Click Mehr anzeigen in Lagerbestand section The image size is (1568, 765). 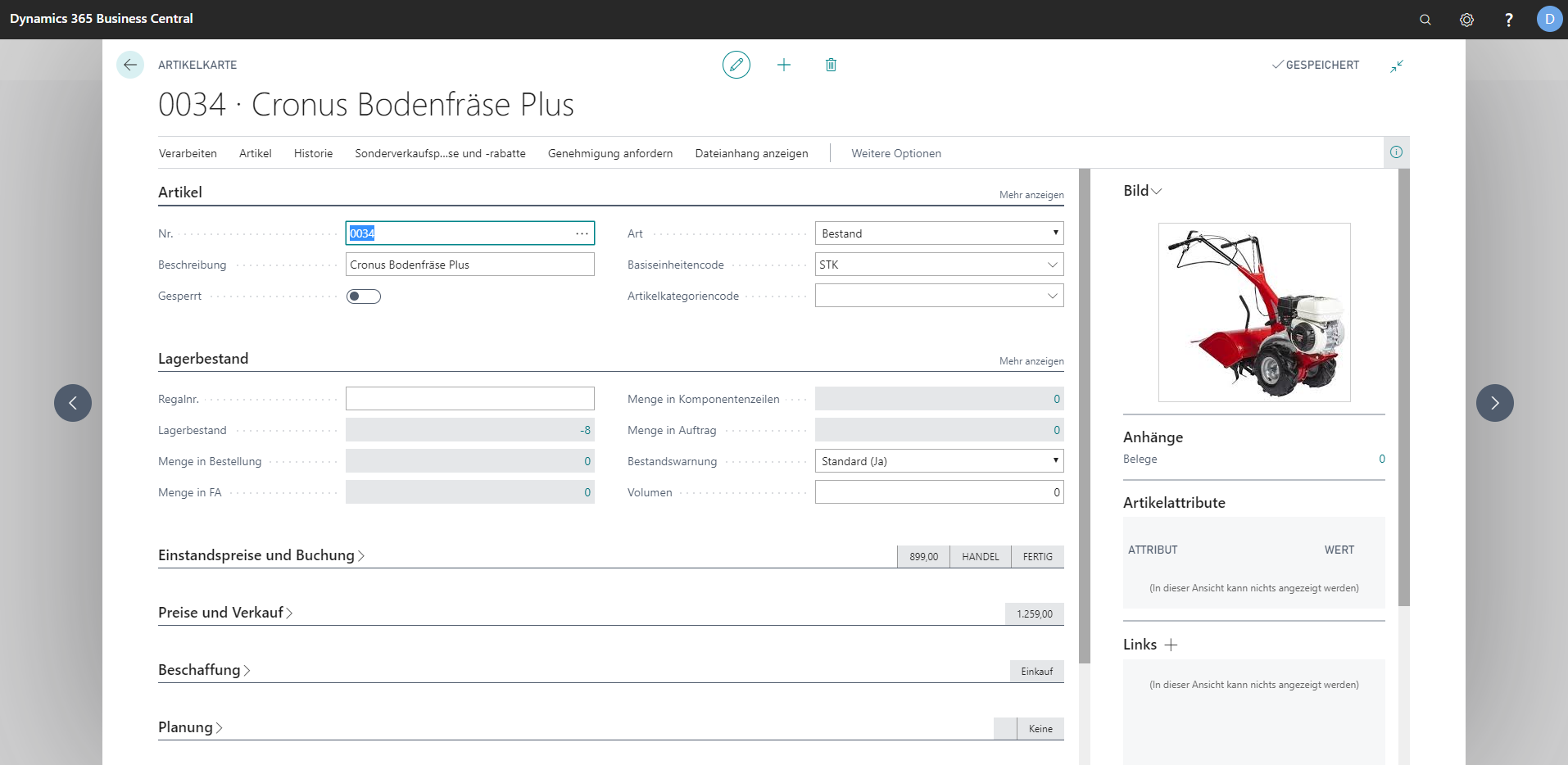1031,361
